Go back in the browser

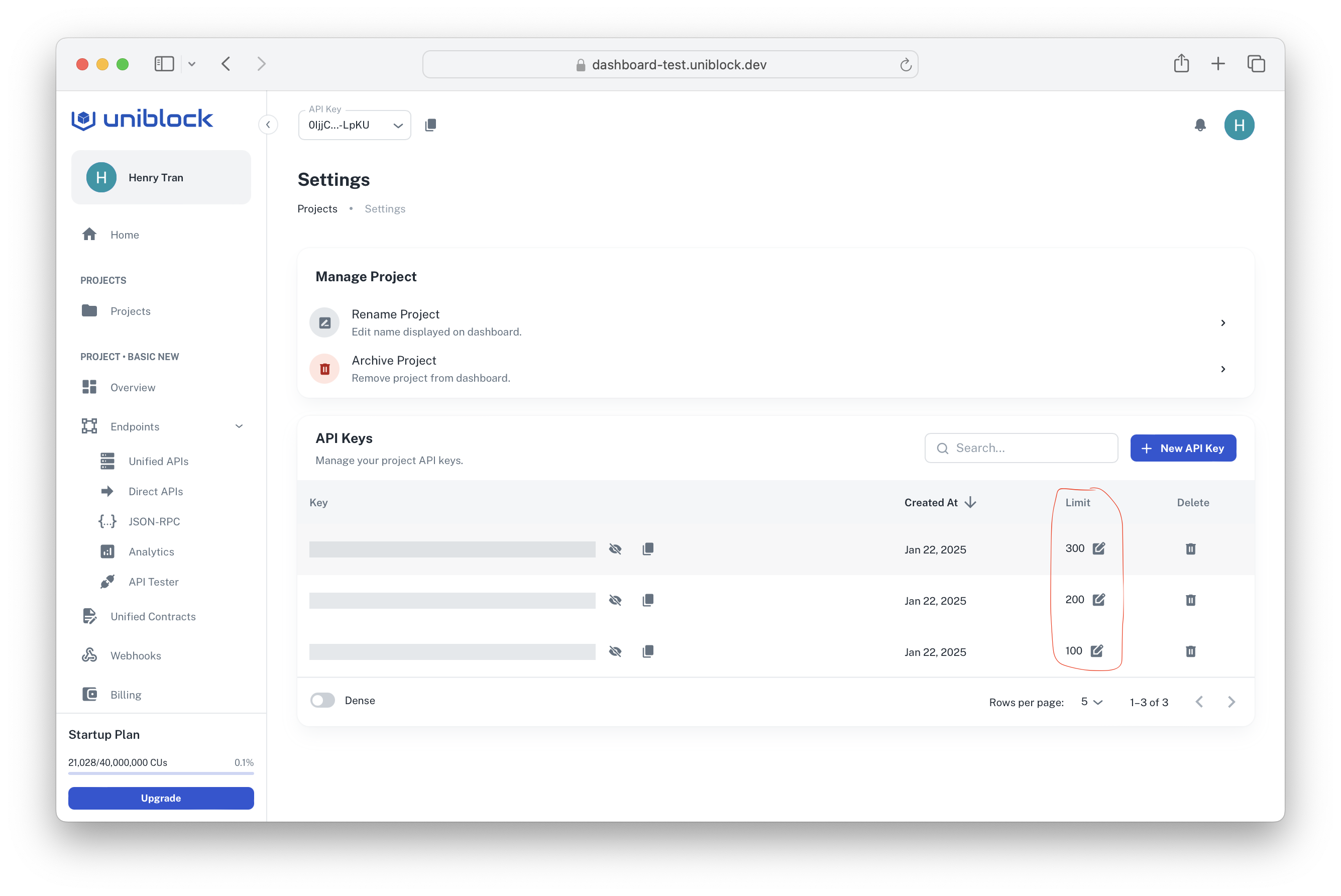226,63
